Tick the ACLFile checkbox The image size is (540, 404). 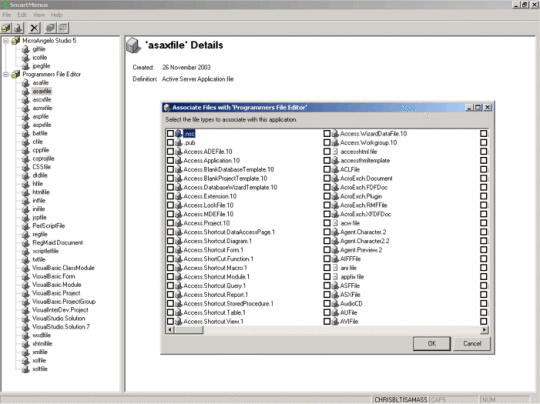point(327,169)
